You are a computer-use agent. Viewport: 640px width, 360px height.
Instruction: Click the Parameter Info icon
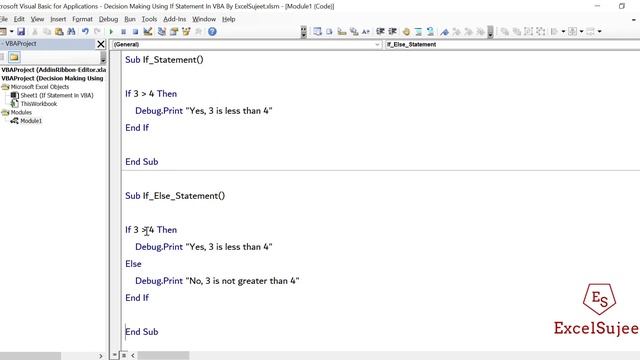point(354,31)
